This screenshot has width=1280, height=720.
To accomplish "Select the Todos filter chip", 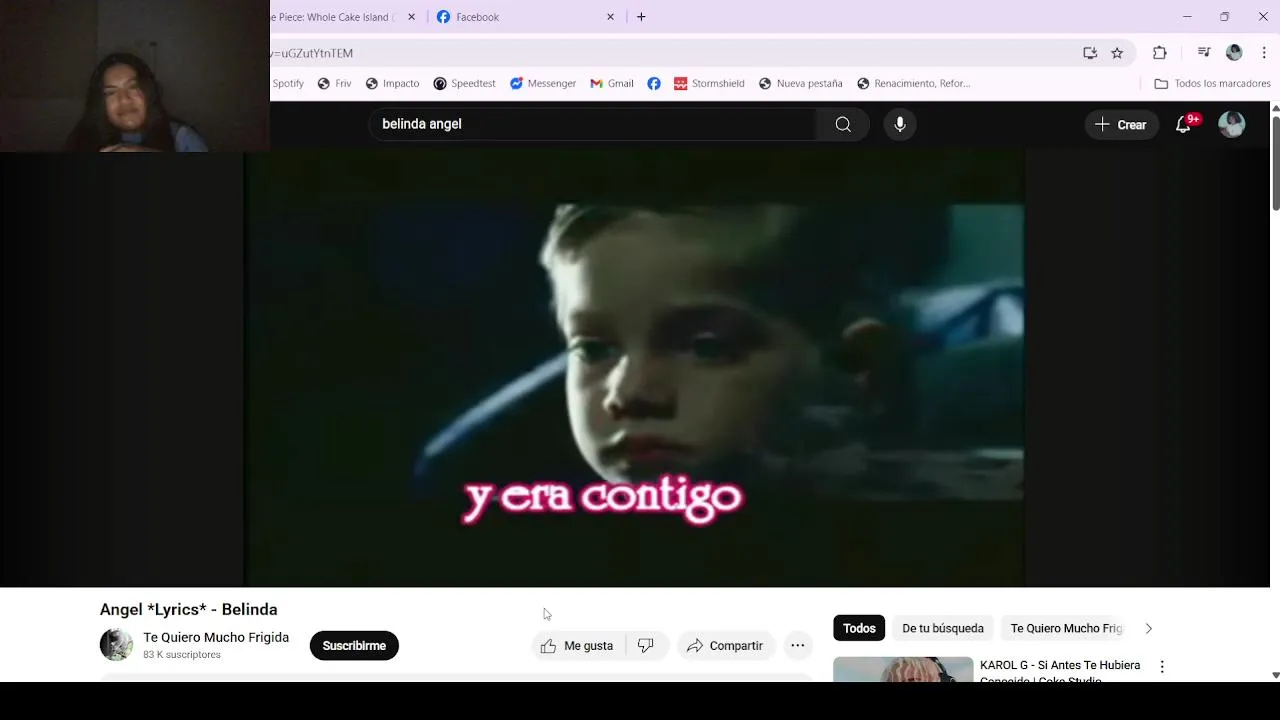I will pyautogui.click(x=859, y=628).
